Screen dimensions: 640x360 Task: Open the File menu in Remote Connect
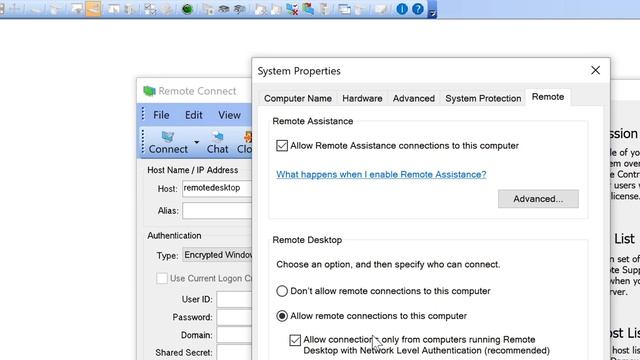coord(161,115)
